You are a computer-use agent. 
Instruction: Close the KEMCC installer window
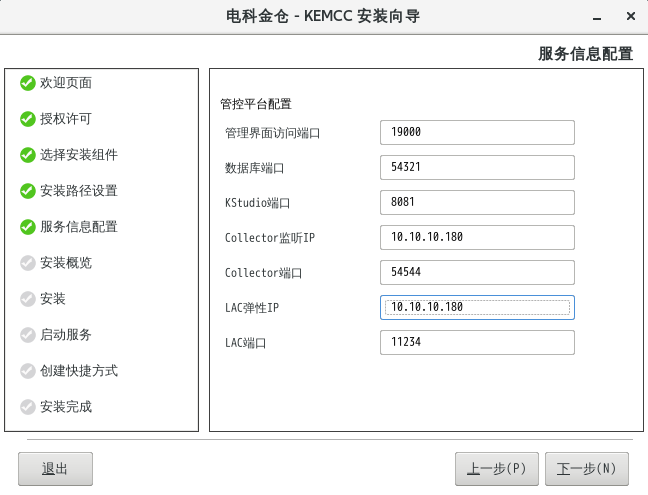click(631, 16)
